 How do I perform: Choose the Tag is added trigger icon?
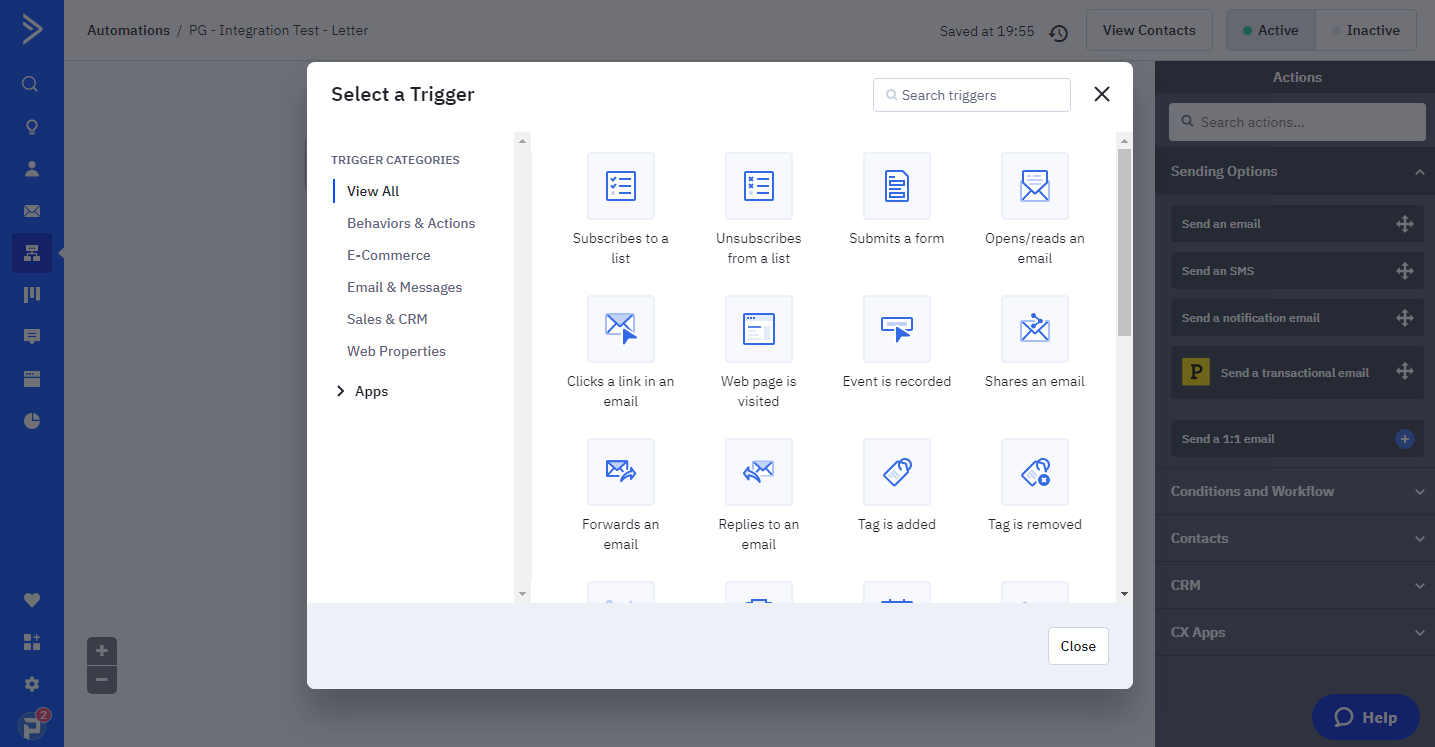pos(896,472)
